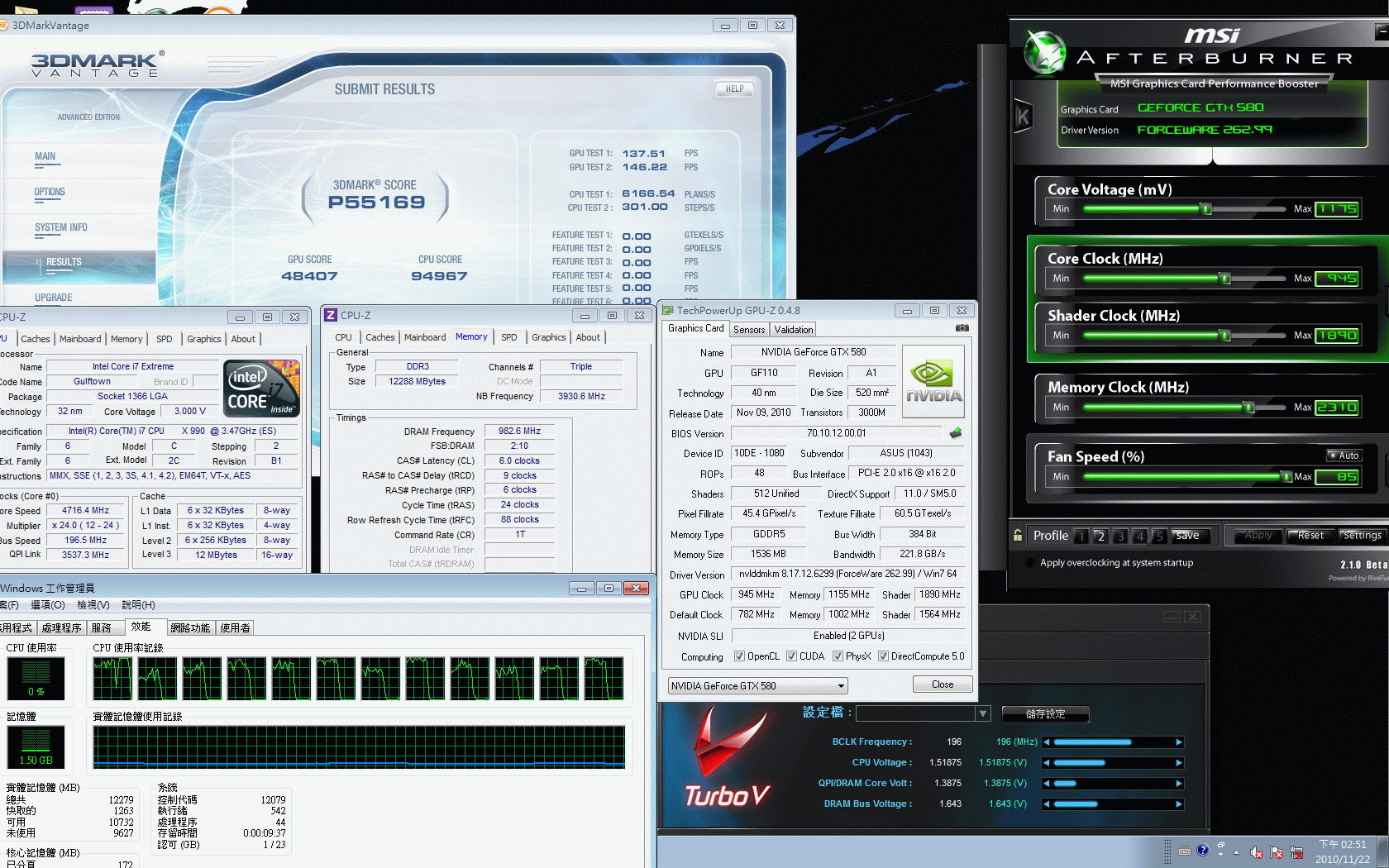1389x868 pixels.
Task: Click the Afterburner K side tab icon
Action: [x=1024, y=117]
